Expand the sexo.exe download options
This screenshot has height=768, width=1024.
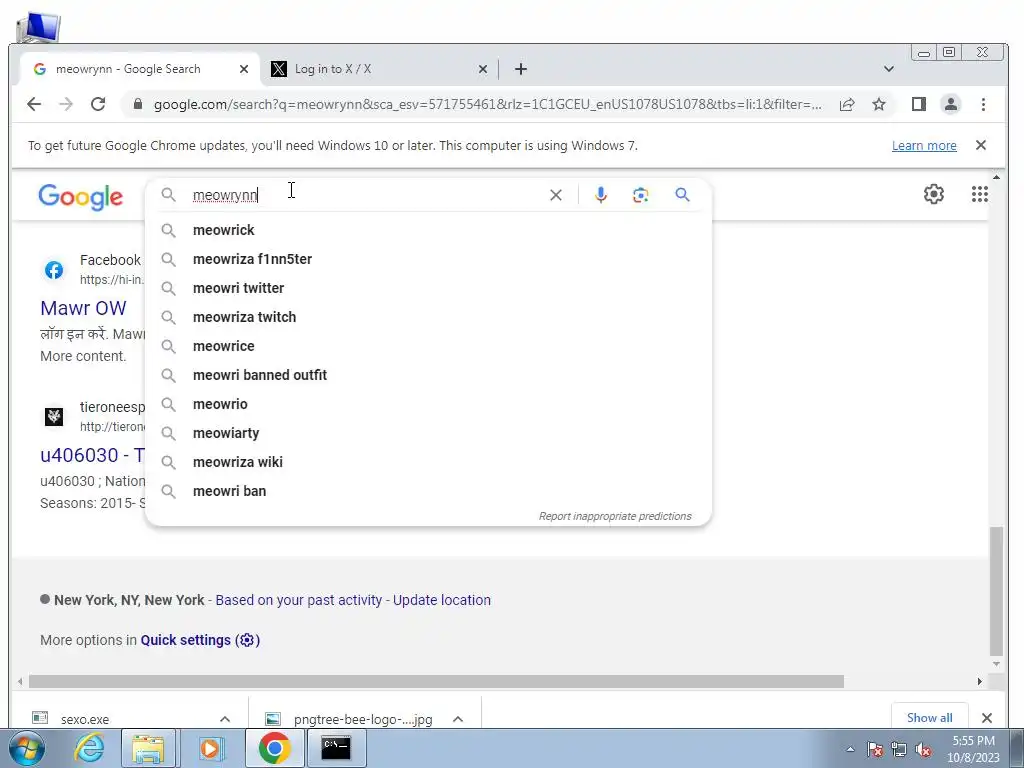coord(225,719)
